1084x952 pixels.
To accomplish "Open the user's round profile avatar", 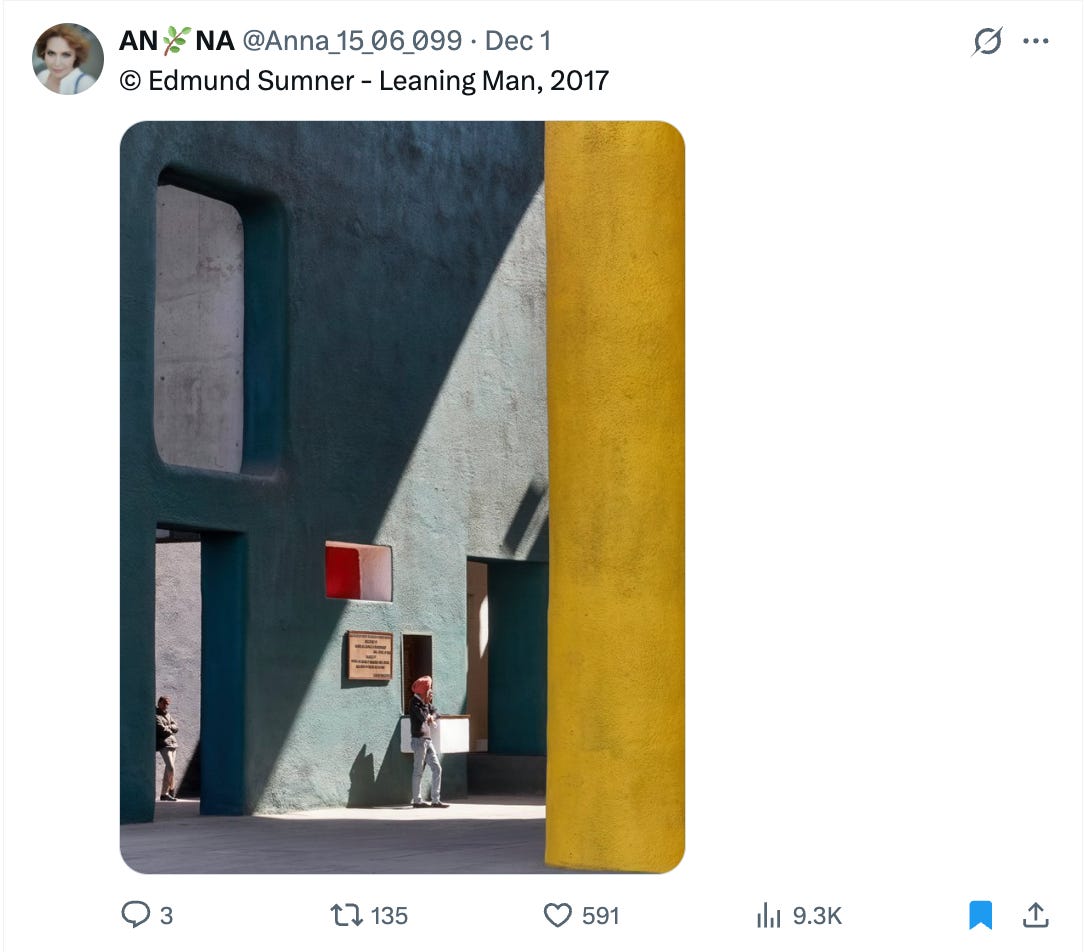I will 68,59.
